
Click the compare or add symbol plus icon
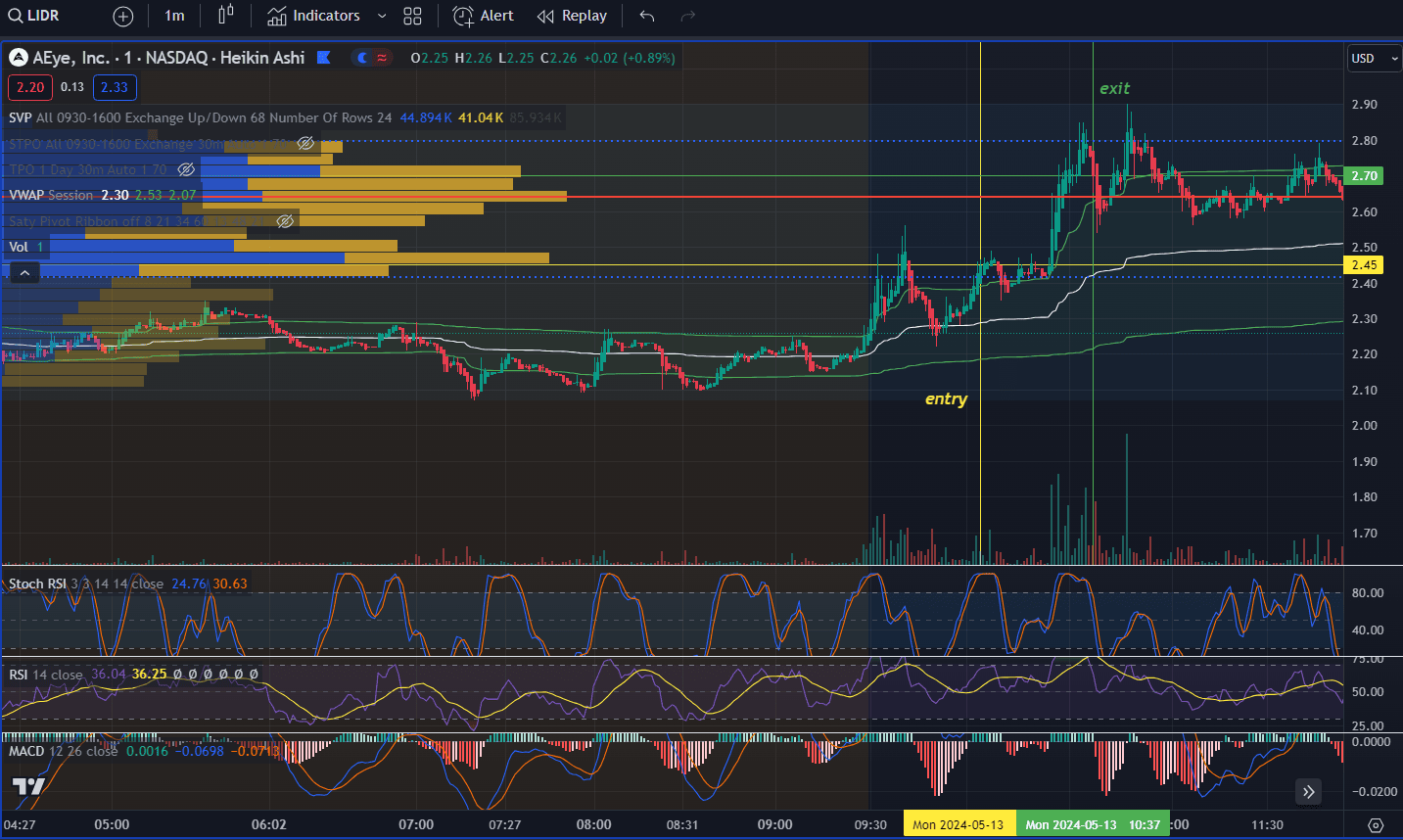tap(123, 16)
